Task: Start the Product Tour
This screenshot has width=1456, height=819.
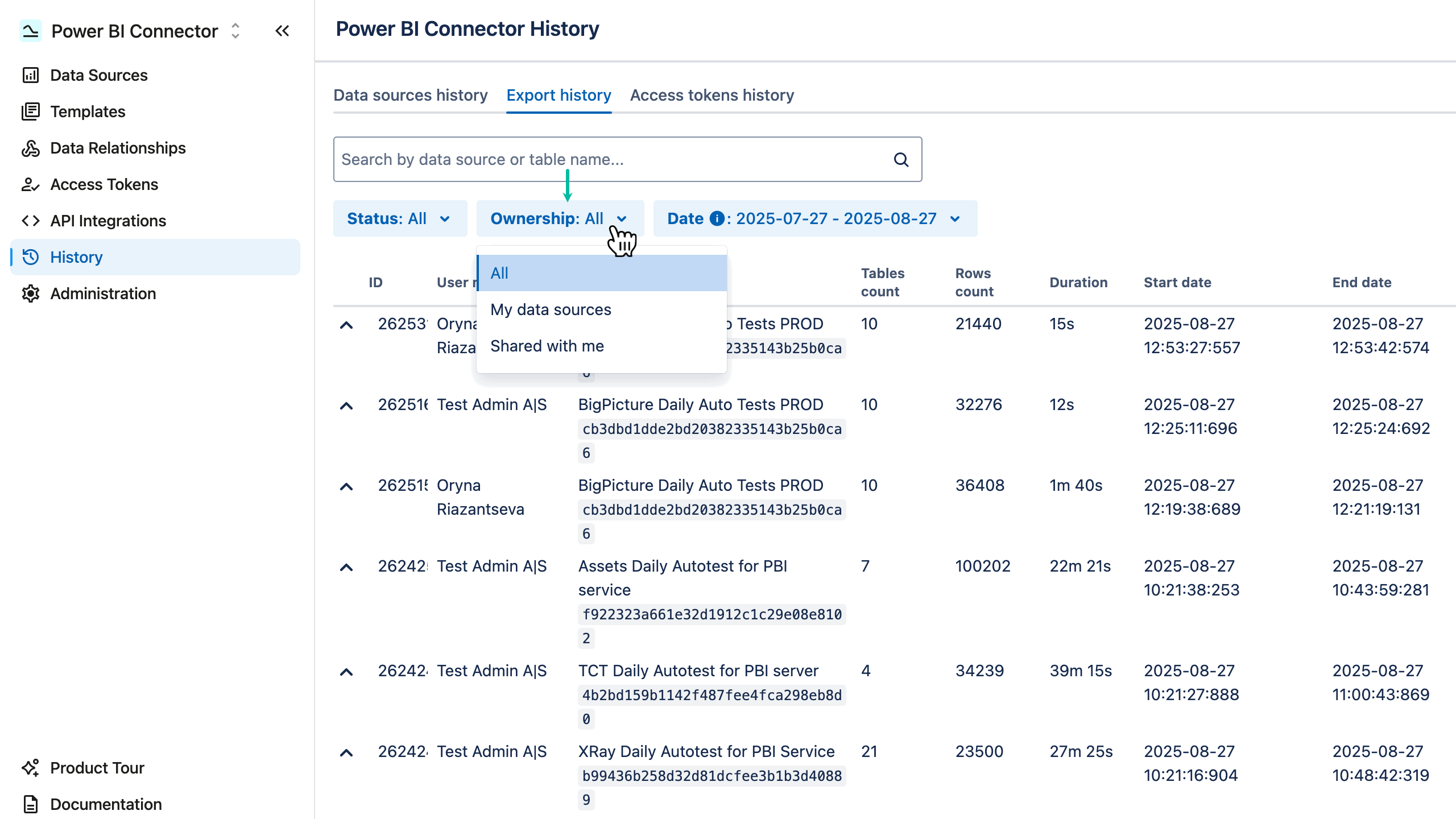Action: coord(97,767)
